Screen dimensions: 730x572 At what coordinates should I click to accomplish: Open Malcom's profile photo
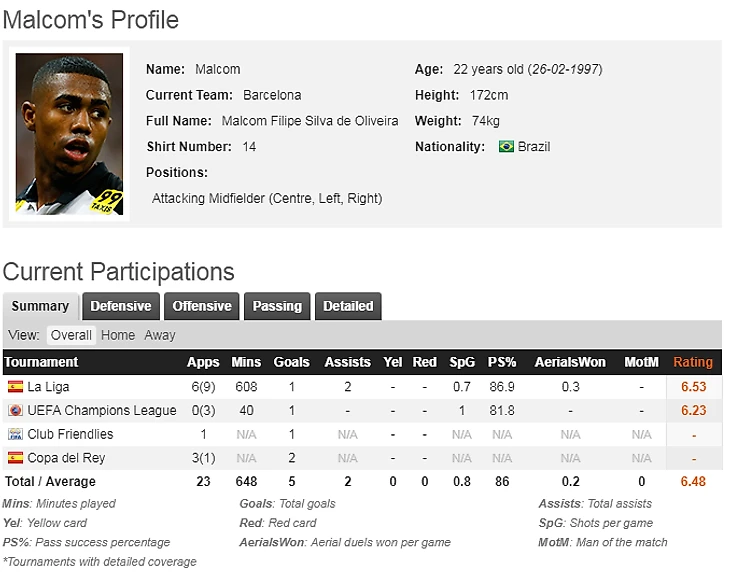[69, 134]
